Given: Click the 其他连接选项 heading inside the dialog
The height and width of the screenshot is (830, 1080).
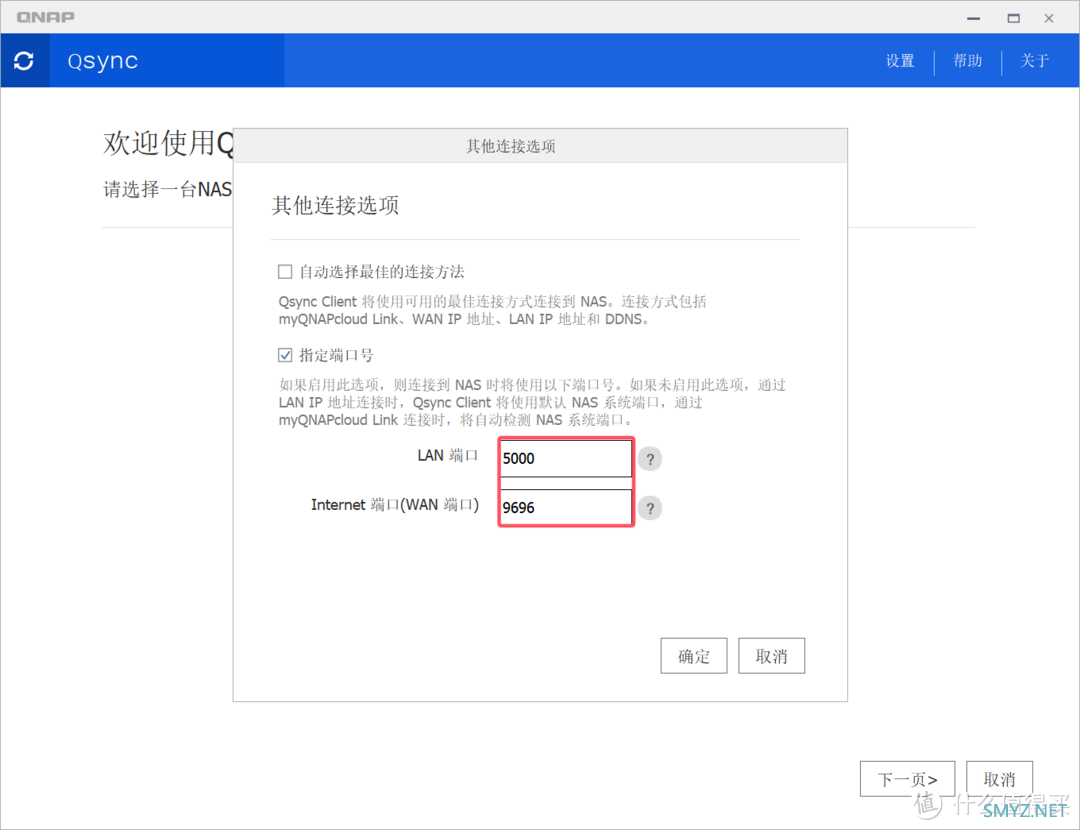Looking at the screenshot, I should point(335,205).
